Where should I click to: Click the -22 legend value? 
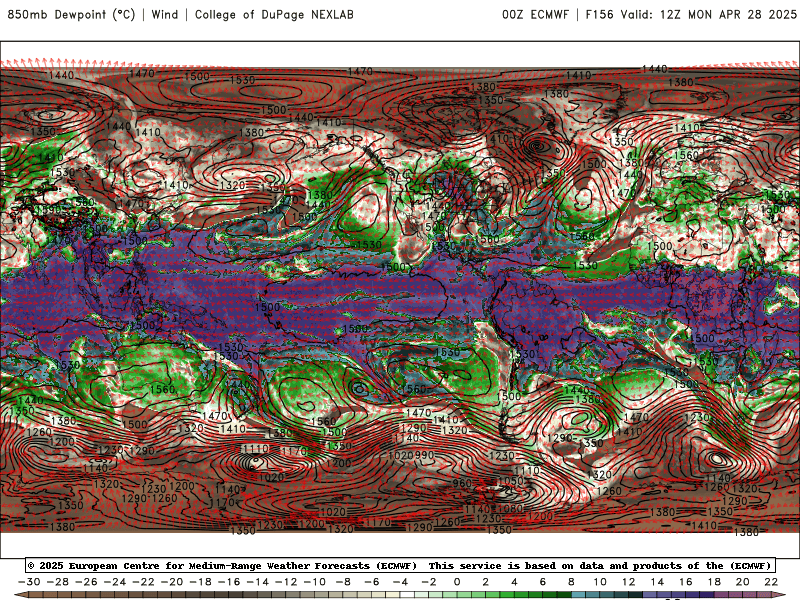143,582
